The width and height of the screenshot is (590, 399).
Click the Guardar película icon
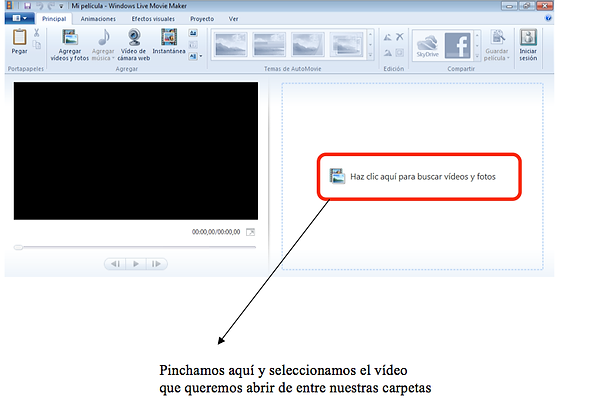(x=497, y=37)
